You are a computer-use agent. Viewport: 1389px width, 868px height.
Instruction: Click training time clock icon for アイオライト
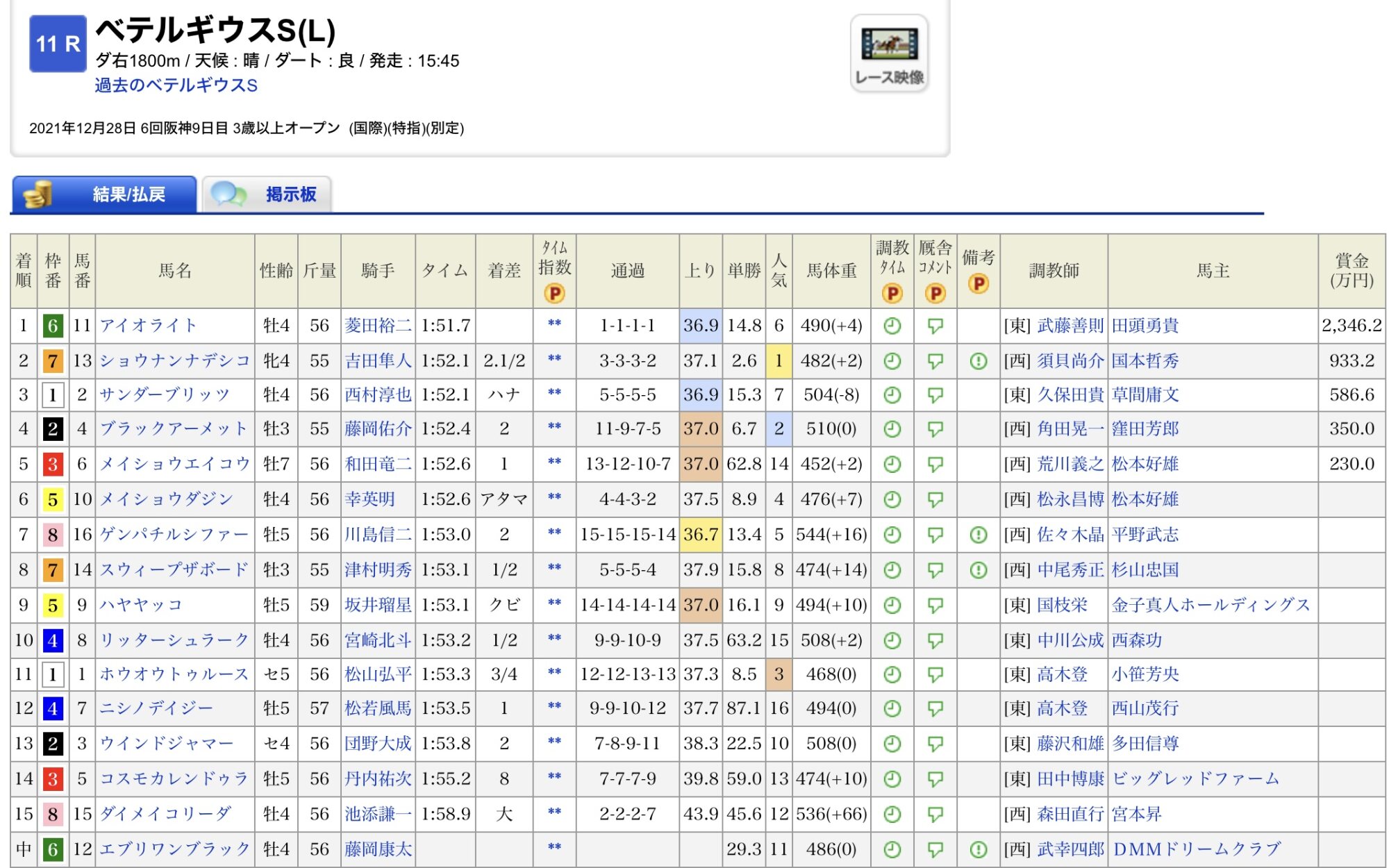(x=892, y=326)
